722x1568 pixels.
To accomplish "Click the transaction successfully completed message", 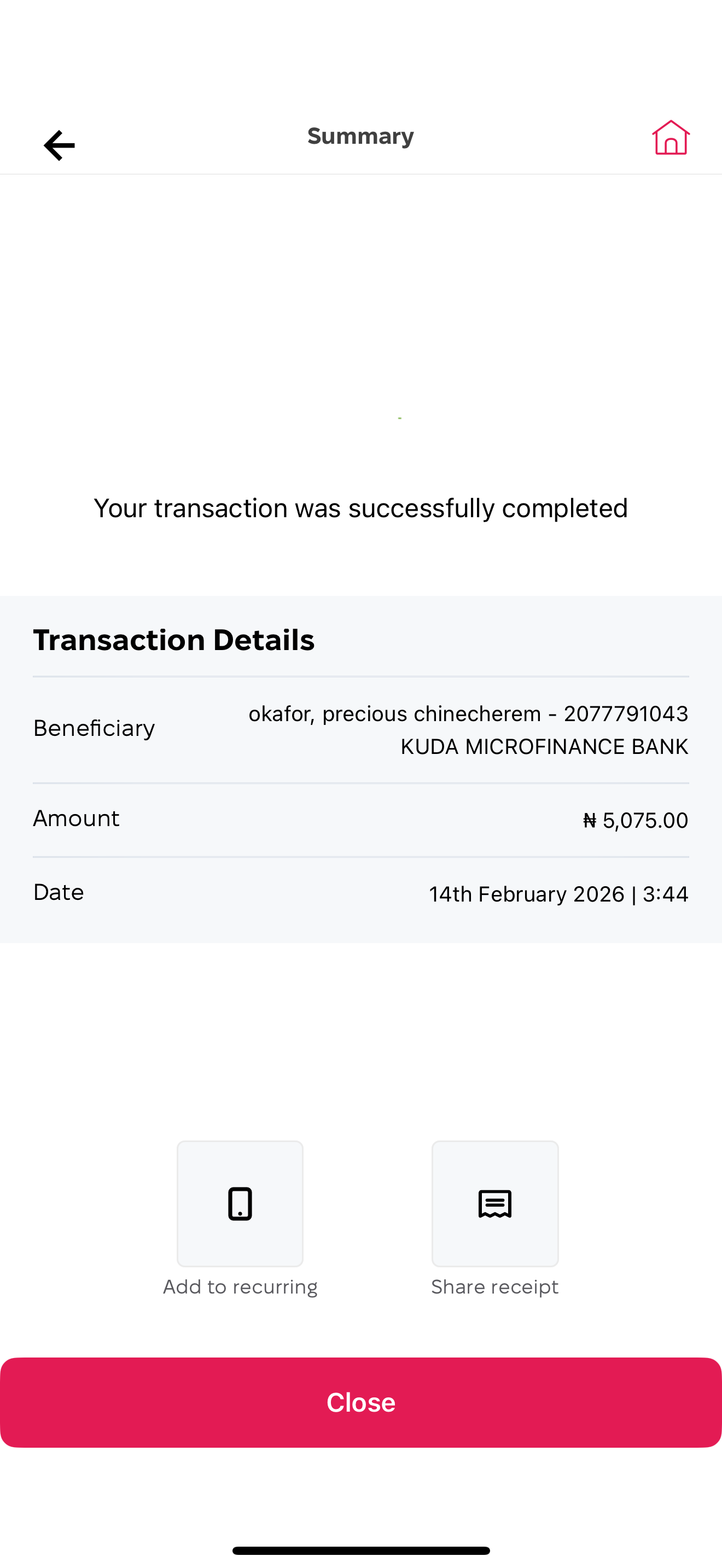I will pos(360,508).
